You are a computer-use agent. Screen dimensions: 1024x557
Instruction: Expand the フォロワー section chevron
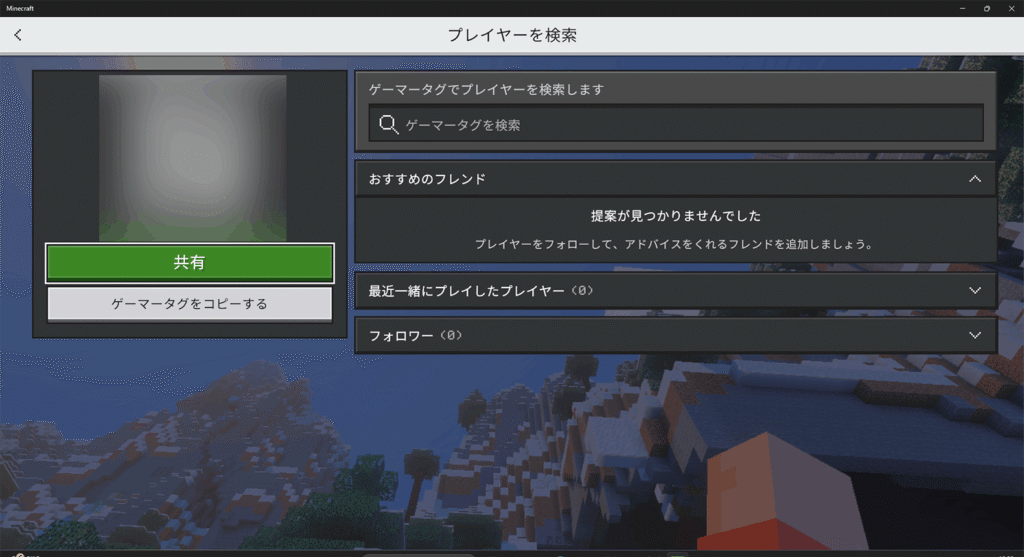pyautogui.click(x=974, y=336)
